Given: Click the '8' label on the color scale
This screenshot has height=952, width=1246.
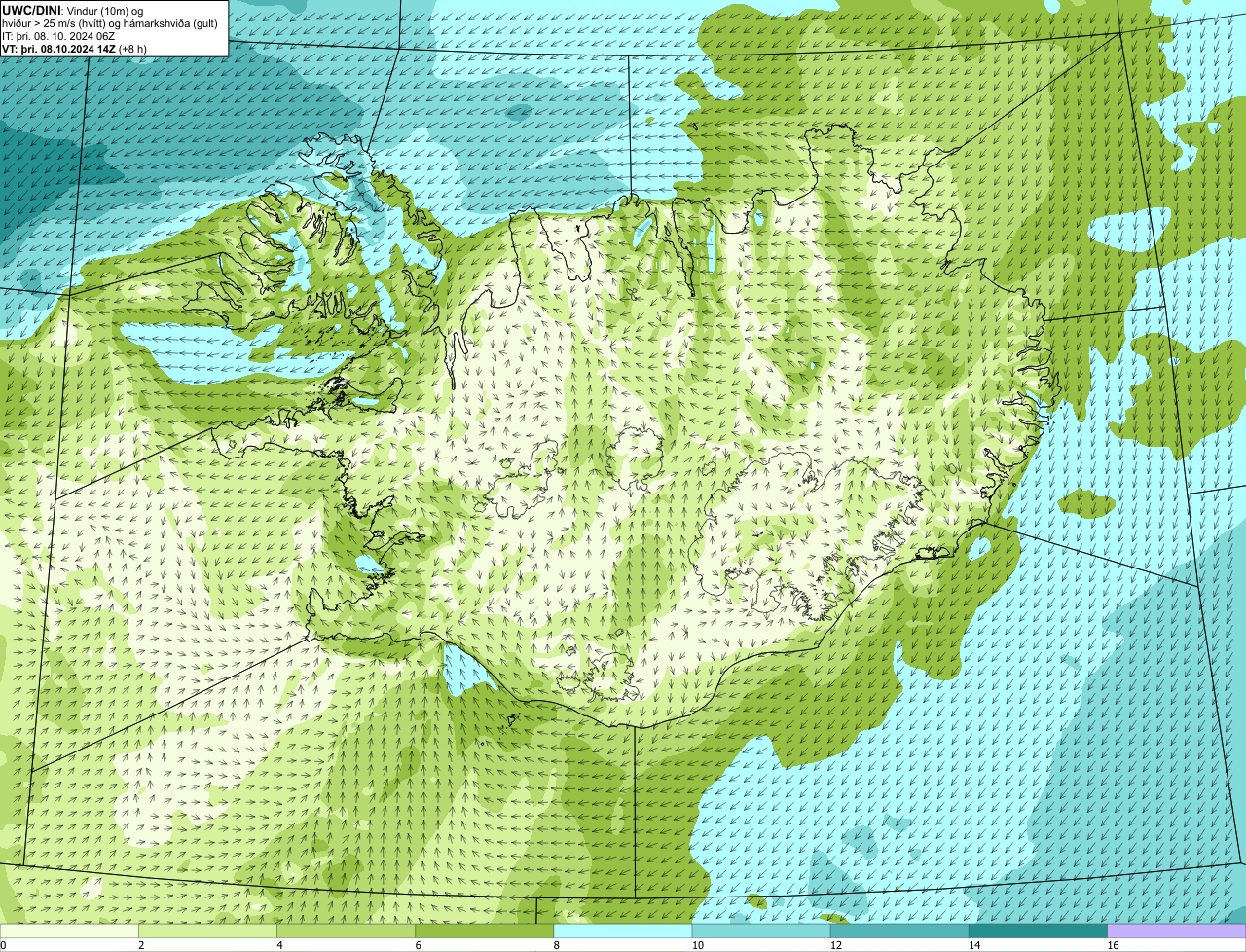Looking at the screenshot, I should pyautogui.click(x=556, y=945).
